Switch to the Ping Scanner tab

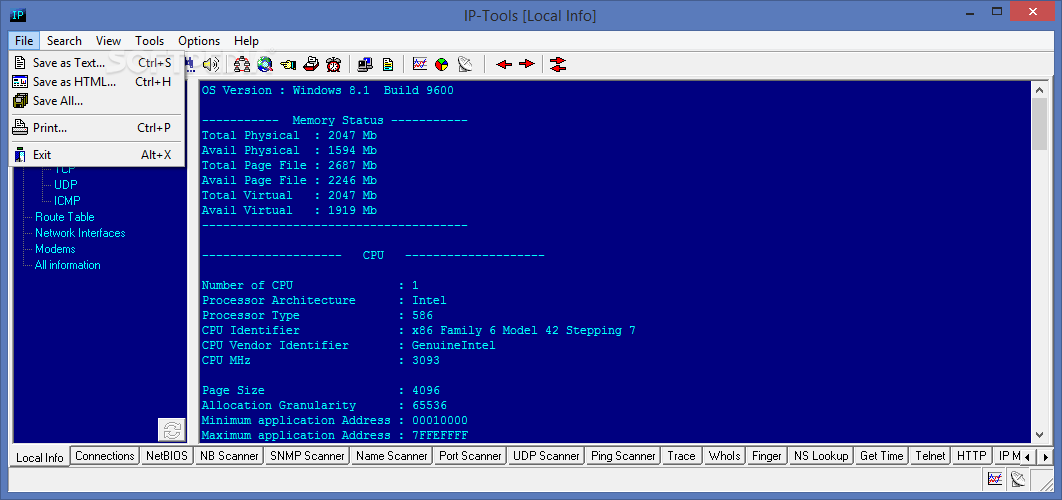pos(623,456)
